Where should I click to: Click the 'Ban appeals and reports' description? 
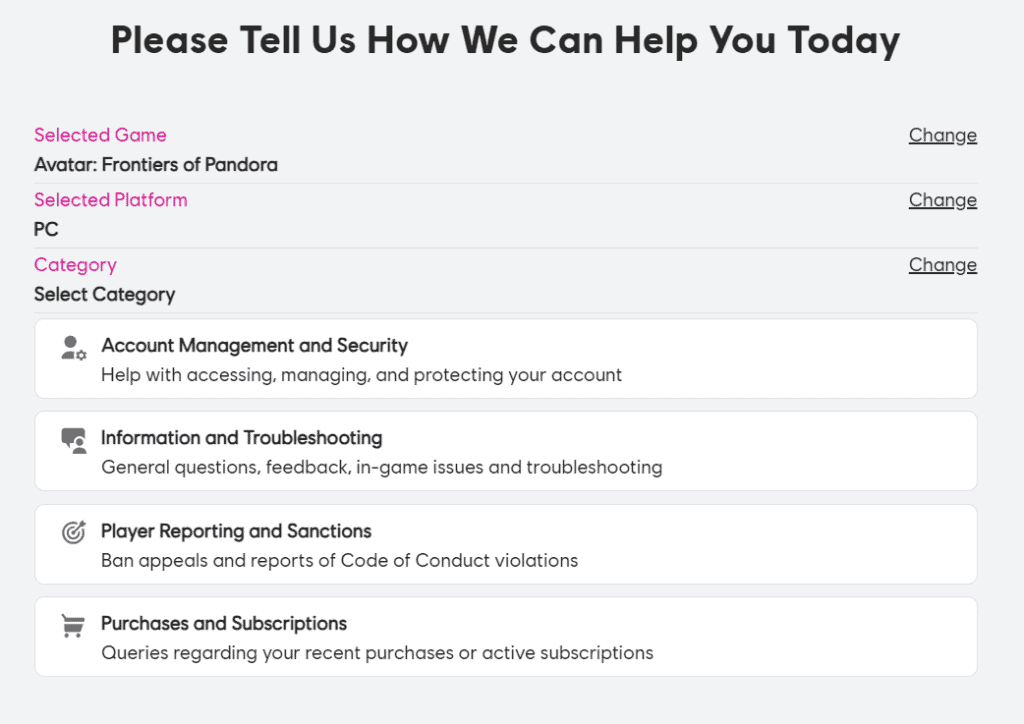point(340,560)
